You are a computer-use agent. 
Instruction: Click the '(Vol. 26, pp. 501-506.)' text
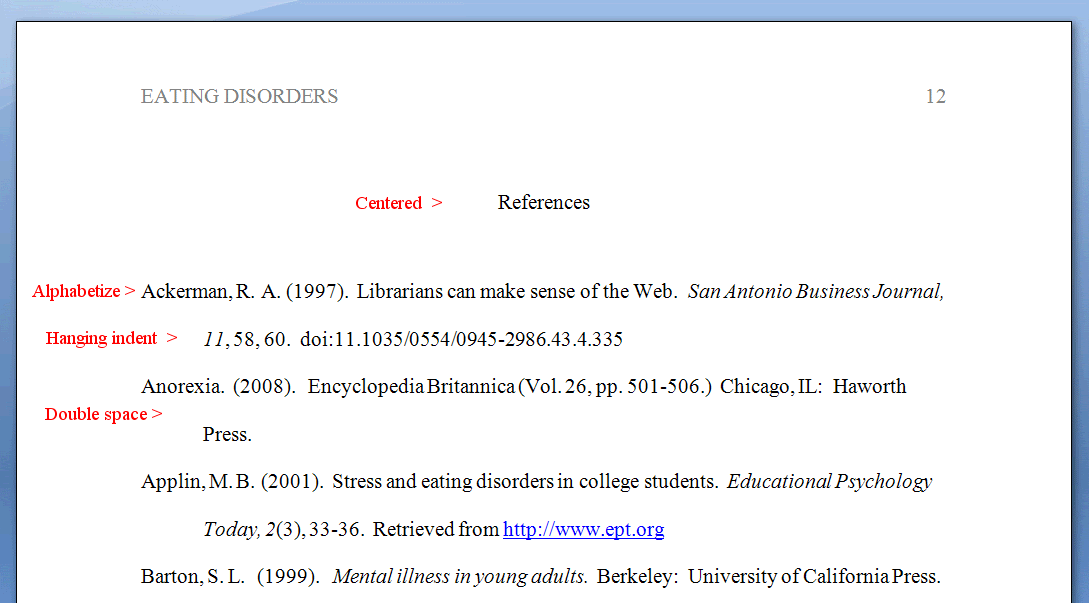[x=615, y=386]
